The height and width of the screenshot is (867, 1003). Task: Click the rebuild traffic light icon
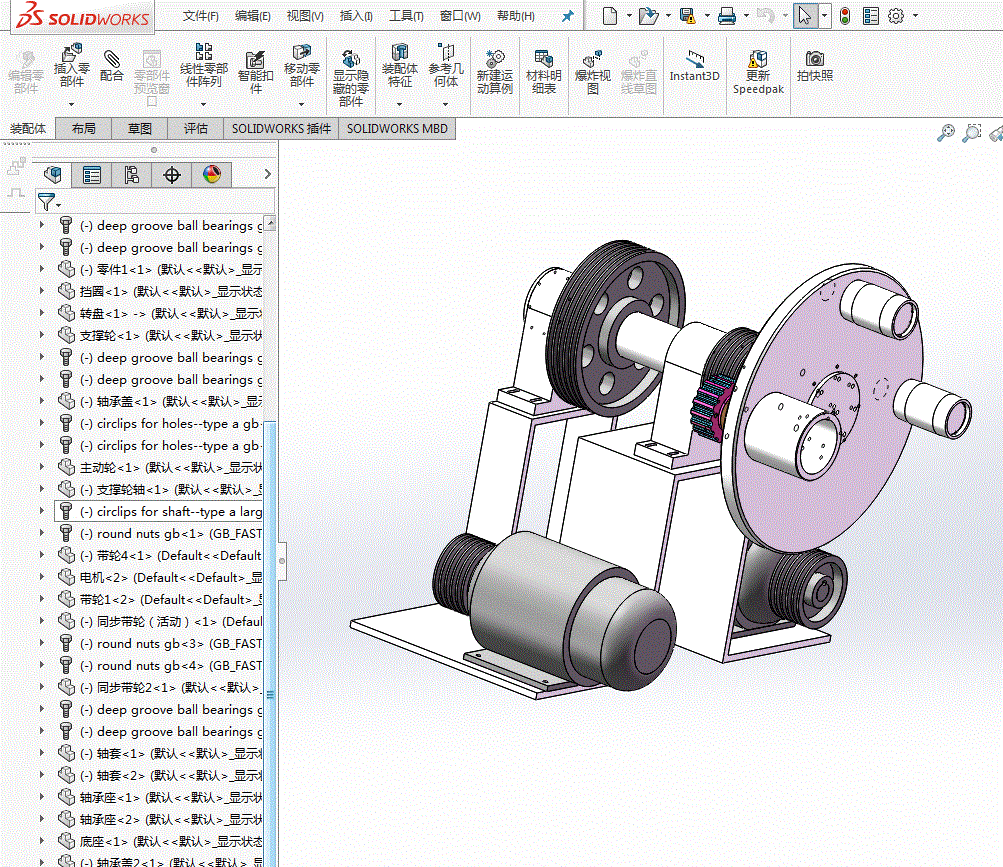point(844,16)
